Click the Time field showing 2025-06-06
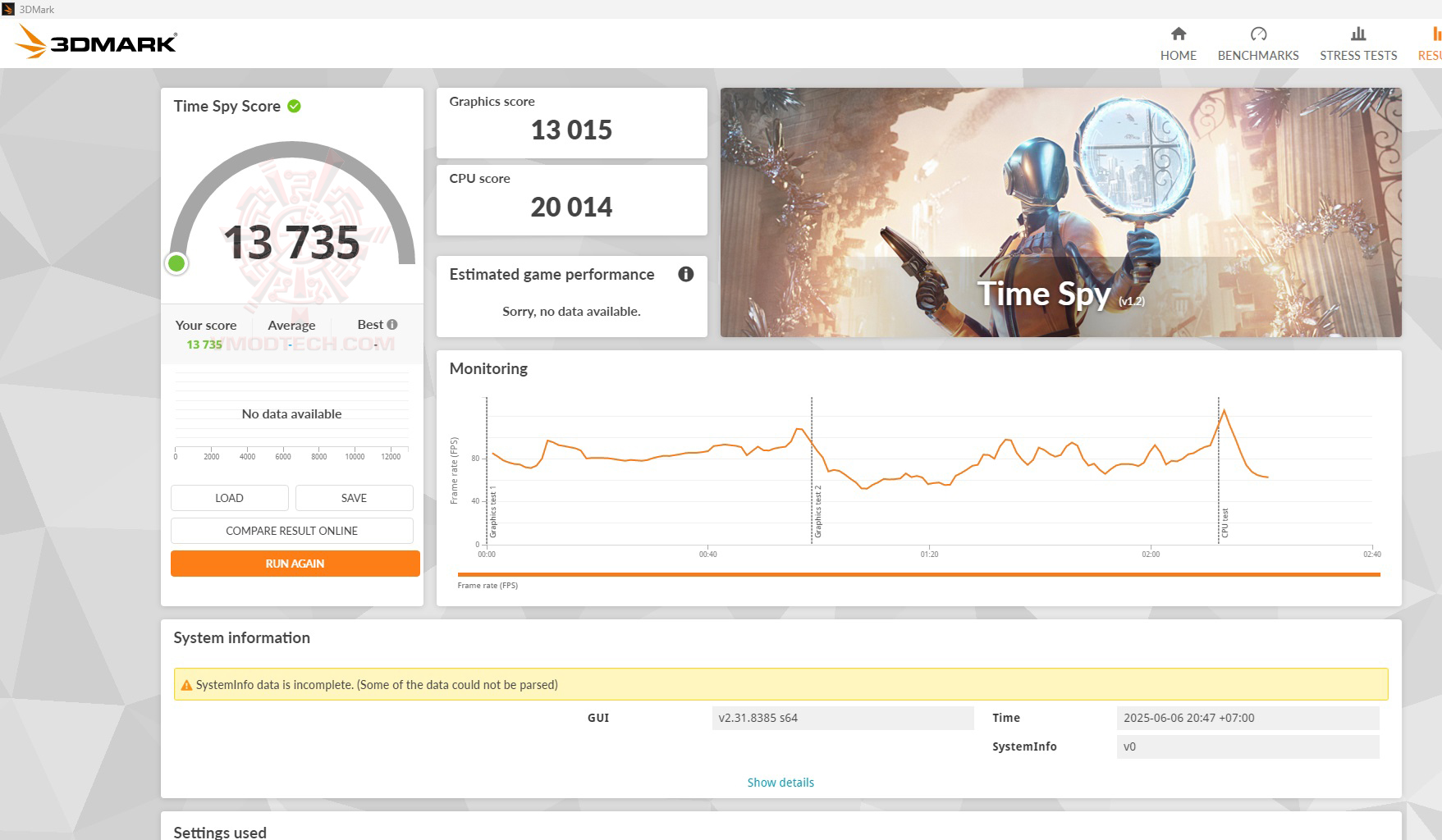1442x840 pixels. 1189,717
